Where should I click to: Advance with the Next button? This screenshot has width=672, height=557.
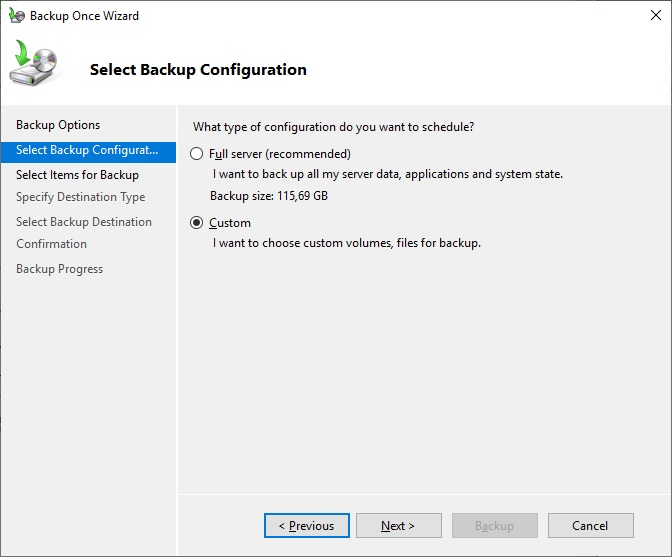397,526
